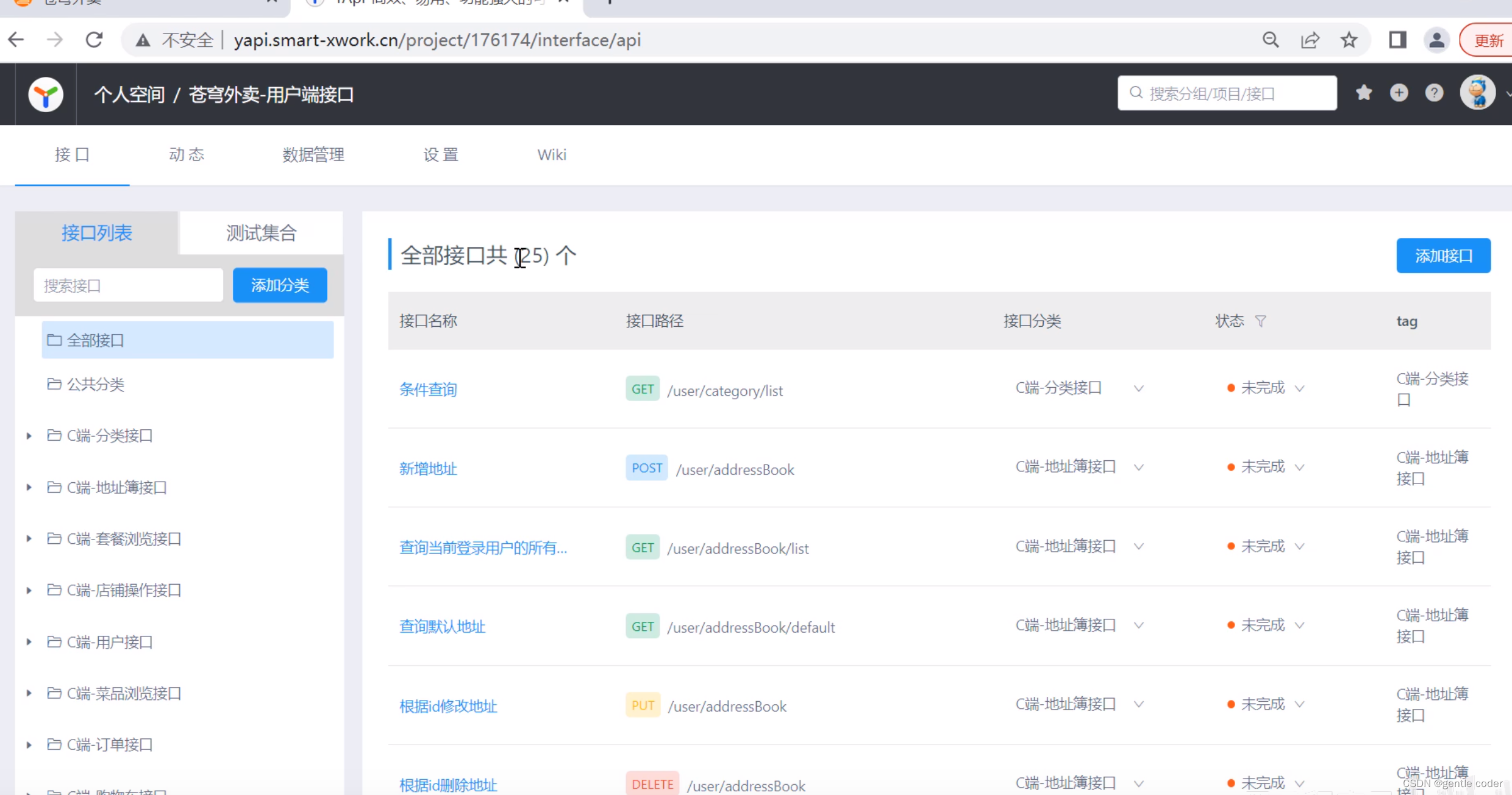Open status dropdown for 条件查询 row
1512x795 pixels.
coord(1299,388)
